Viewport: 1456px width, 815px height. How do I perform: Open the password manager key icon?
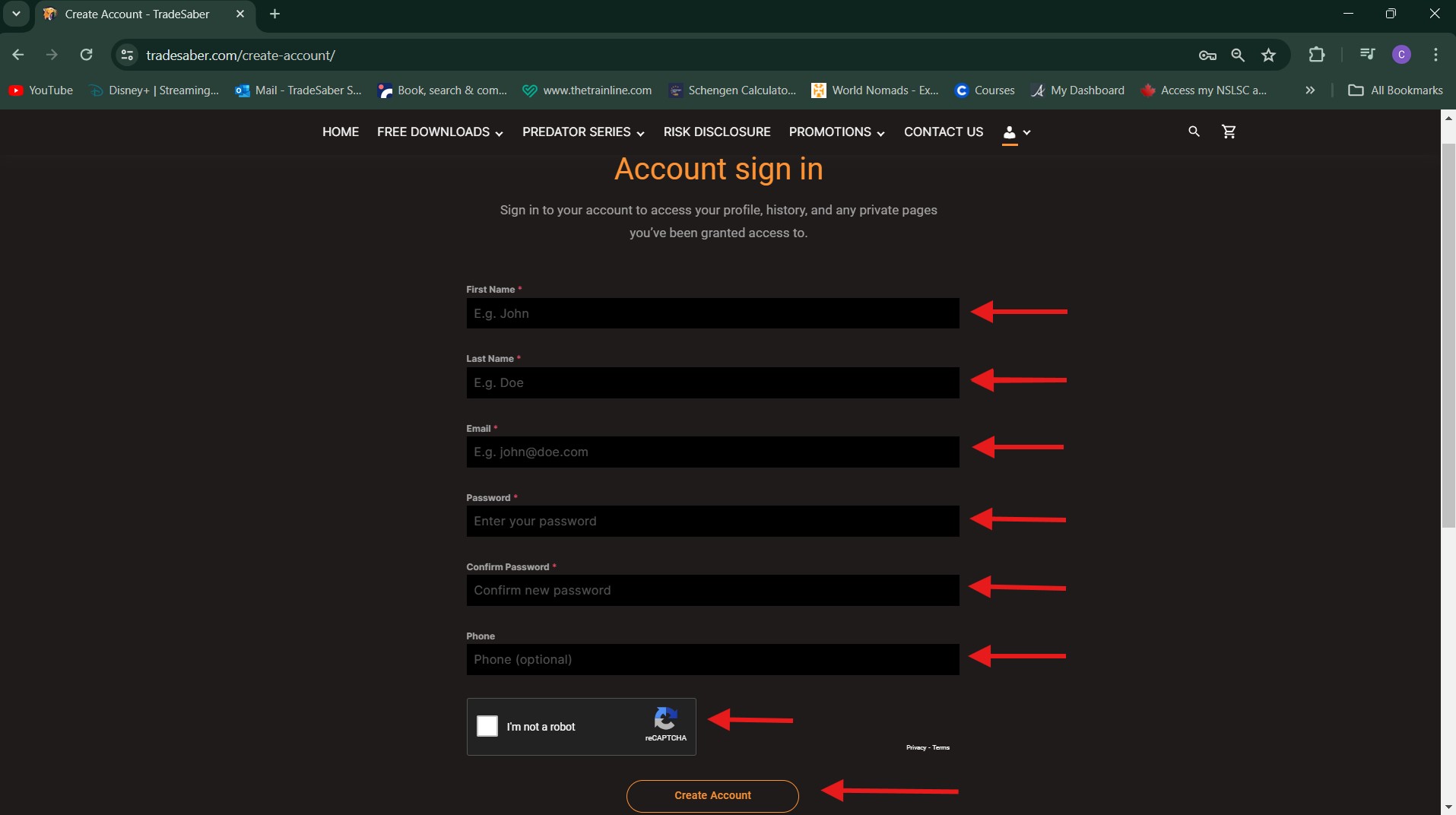click(x=1207, y=55)
